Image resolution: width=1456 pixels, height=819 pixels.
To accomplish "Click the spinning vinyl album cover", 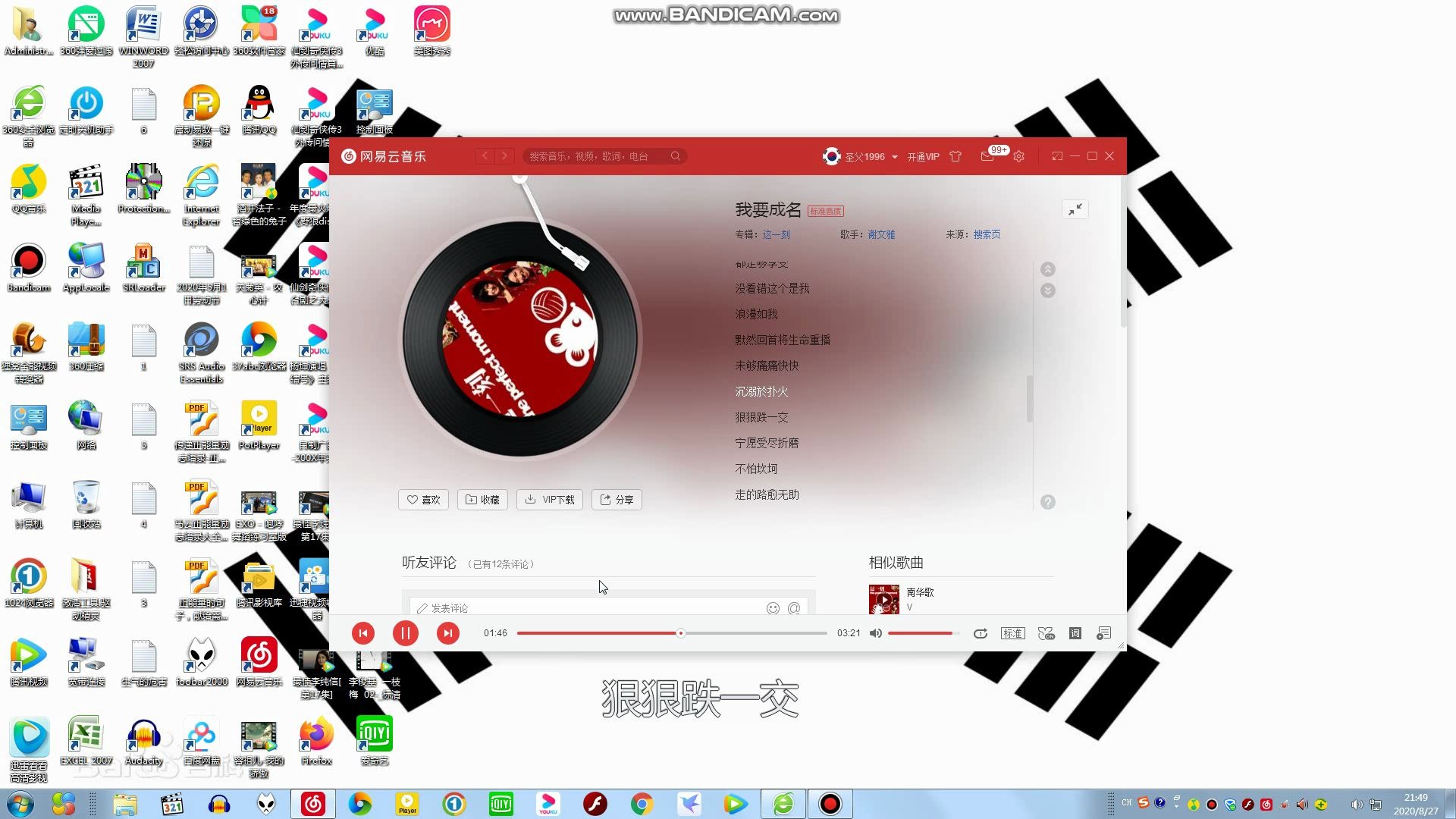I will tap(520, 339).
